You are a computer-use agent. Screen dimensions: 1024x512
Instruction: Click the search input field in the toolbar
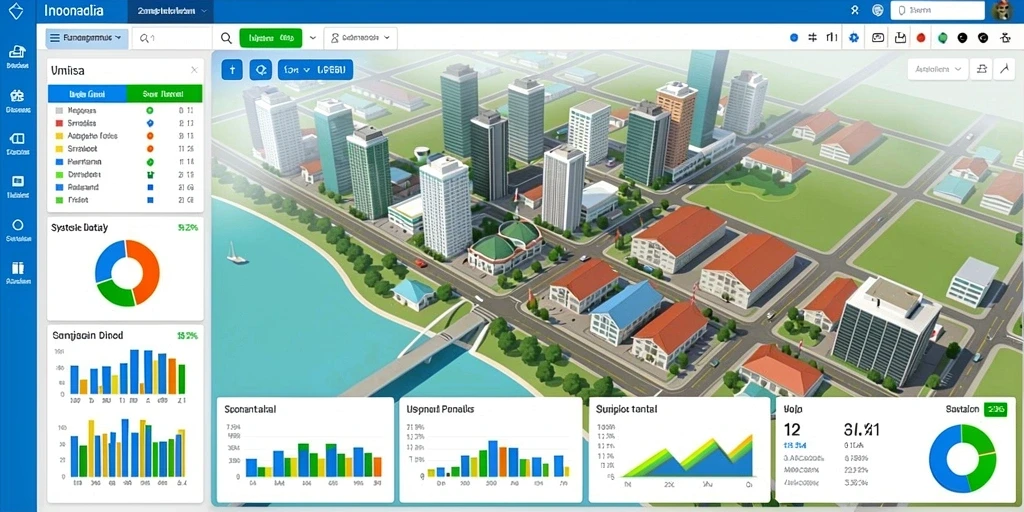(x=172, y=39)
